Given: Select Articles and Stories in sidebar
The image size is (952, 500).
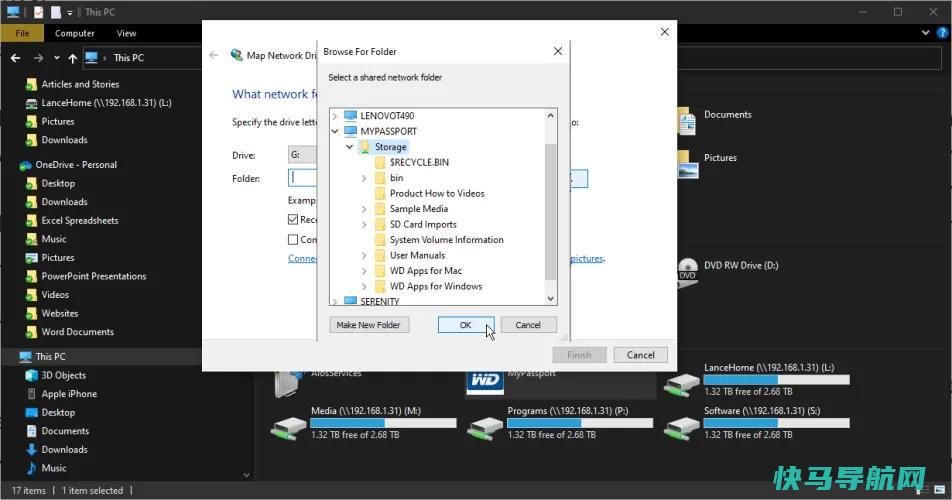Looking at the screenshot, I should [80, 84].
